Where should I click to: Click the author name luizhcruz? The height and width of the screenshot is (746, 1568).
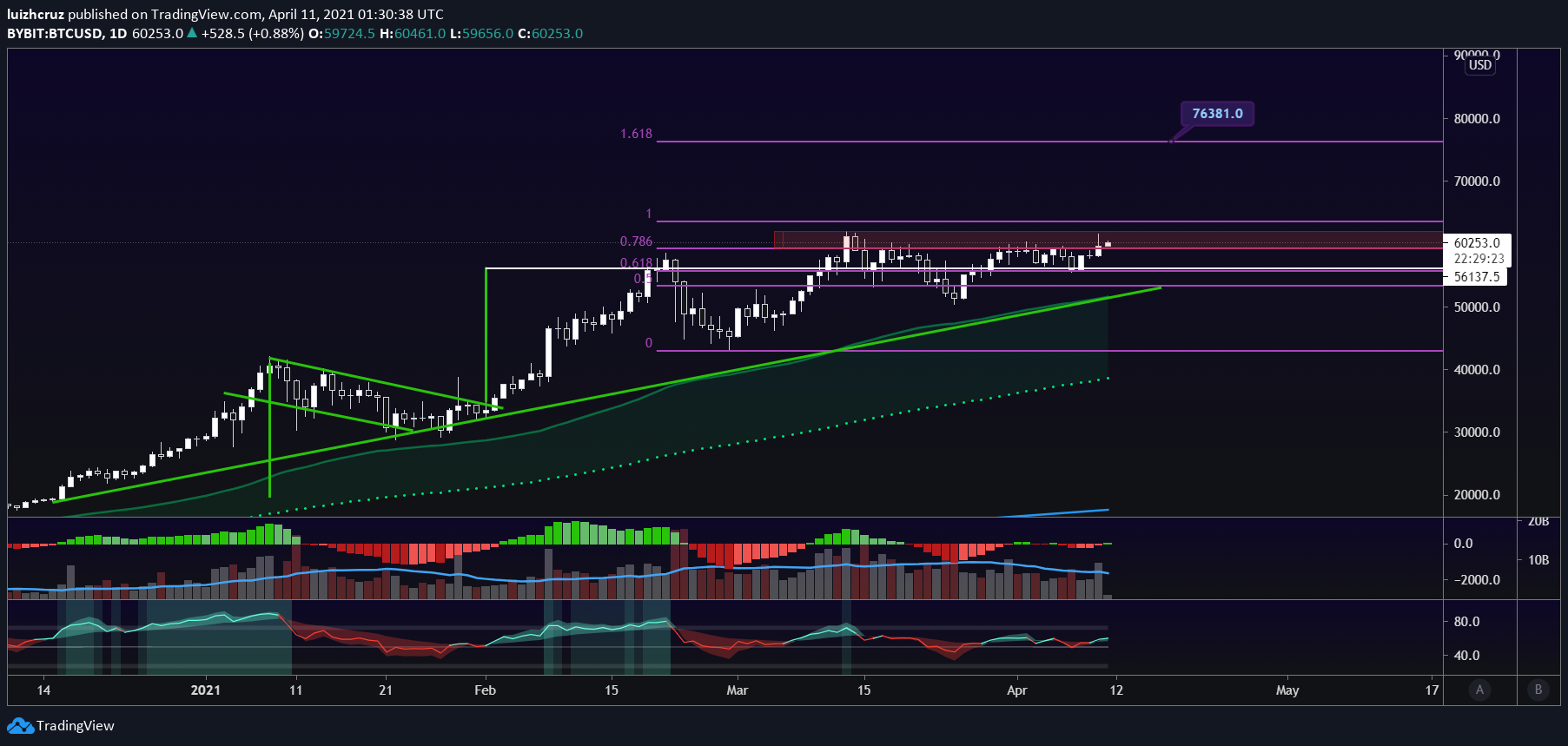tap(36, 14)
